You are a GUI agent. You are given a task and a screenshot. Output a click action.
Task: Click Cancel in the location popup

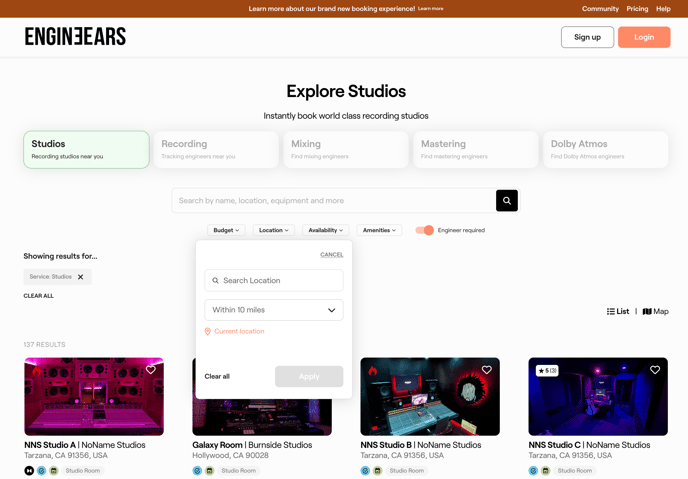click(x=331, y=255)
